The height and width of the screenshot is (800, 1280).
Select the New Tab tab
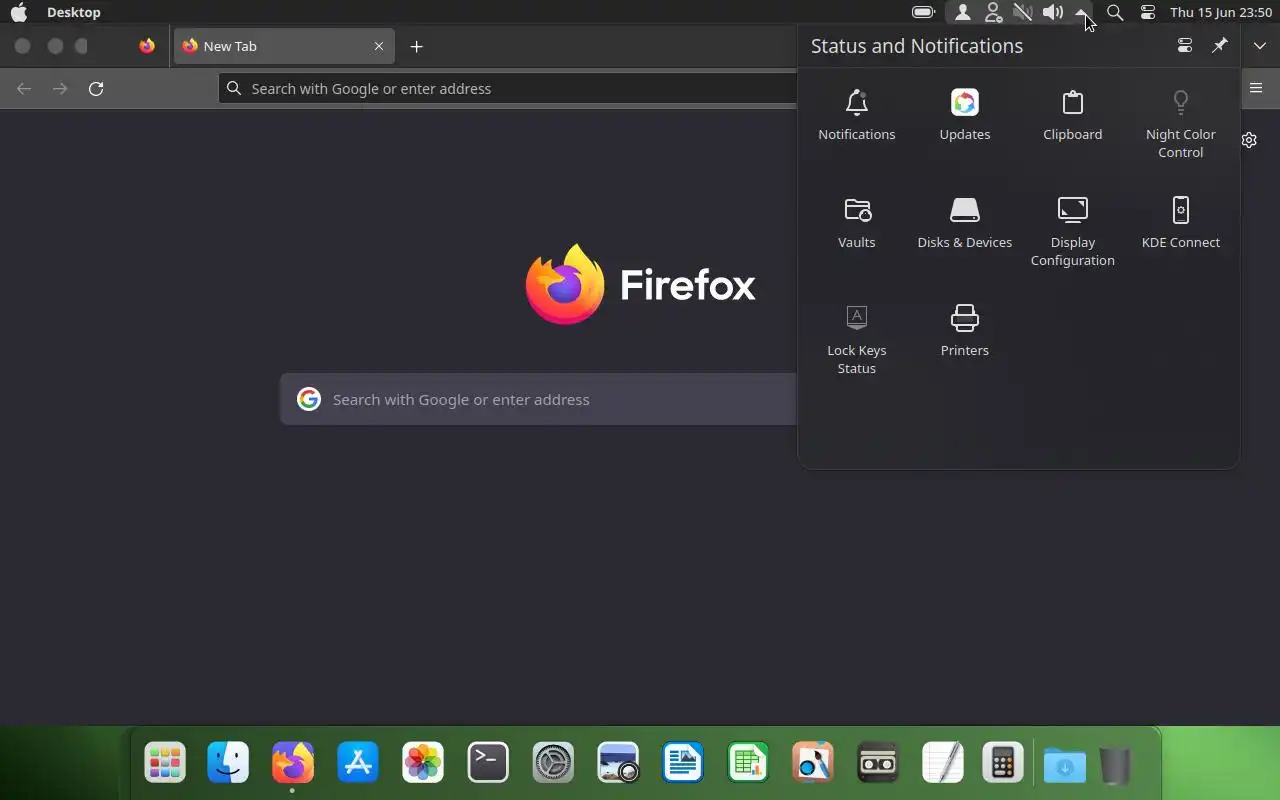coord(284,46)
